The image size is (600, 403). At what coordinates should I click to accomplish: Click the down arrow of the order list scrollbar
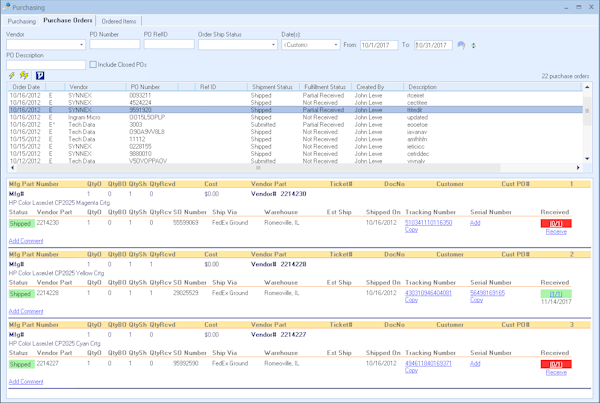tap(587, 158)
